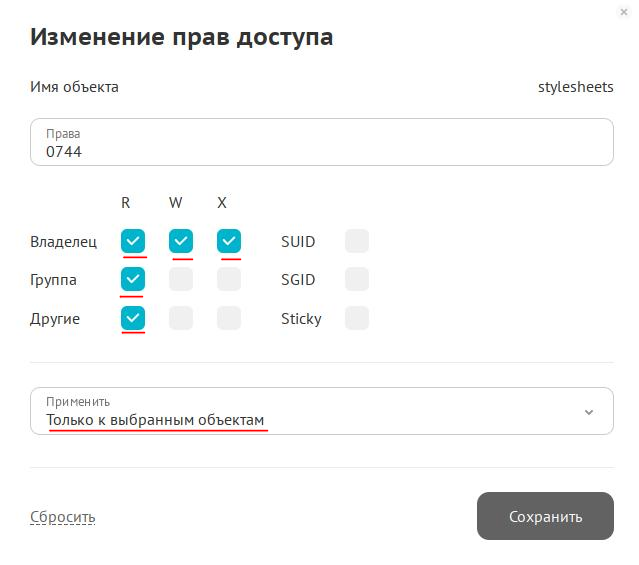The width and height of the screenshot is (639, 565).
Task: Uncheck Владелец read (R) checkbox
Action: click(x=133, y=241)
